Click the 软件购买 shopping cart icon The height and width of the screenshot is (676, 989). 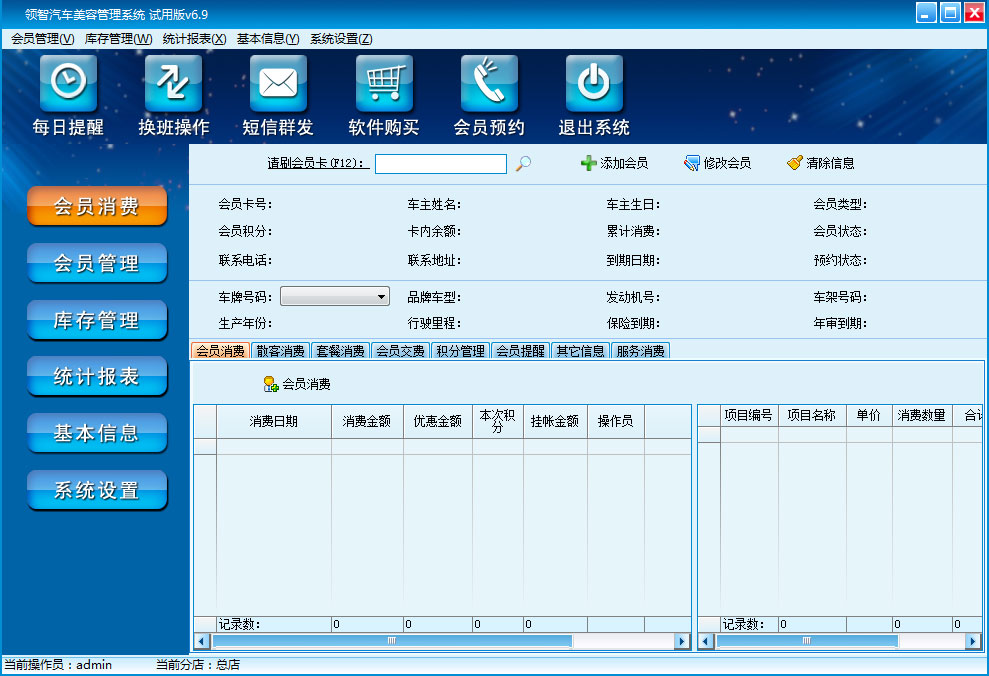(x=384, y=83)
